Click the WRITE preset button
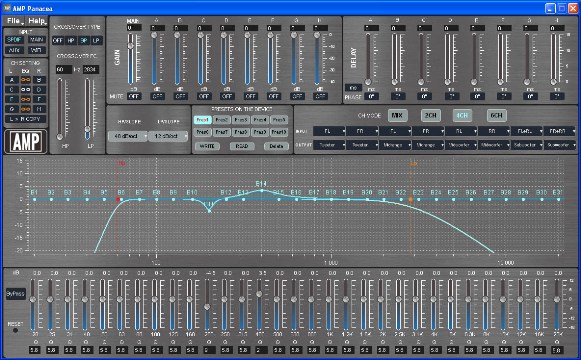This screenshot has height=360, width=581. click(207, 146)
